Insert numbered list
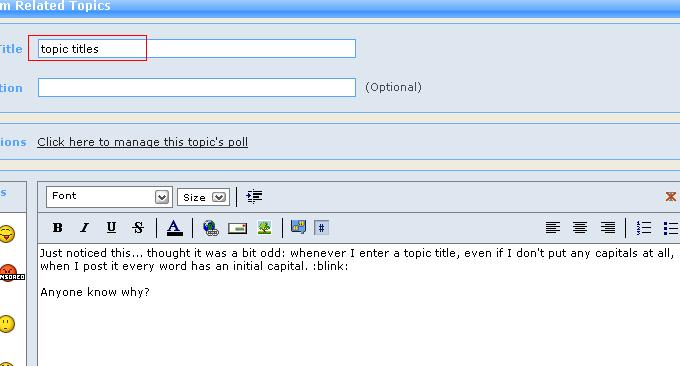 (x=644, y=228)
